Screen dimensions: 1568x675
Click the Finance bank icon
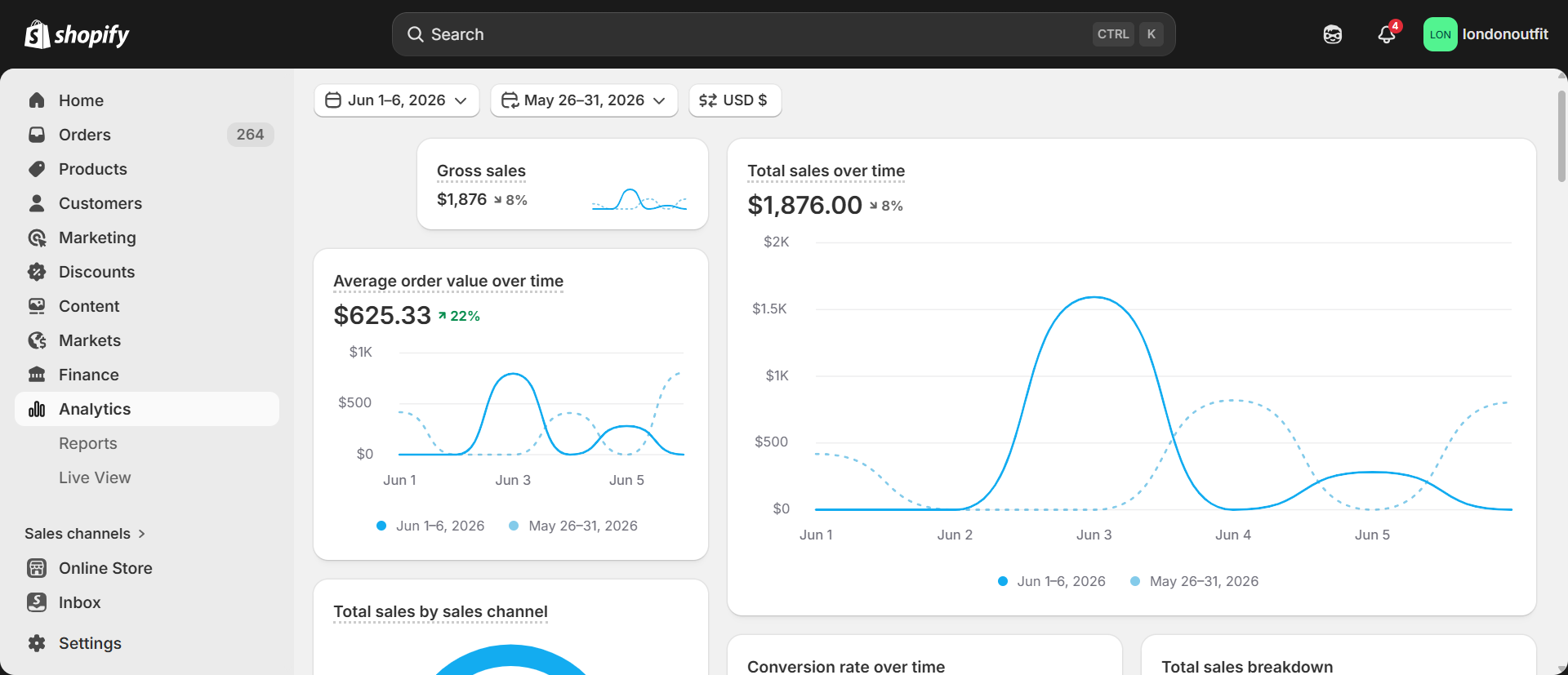(37, 375)
